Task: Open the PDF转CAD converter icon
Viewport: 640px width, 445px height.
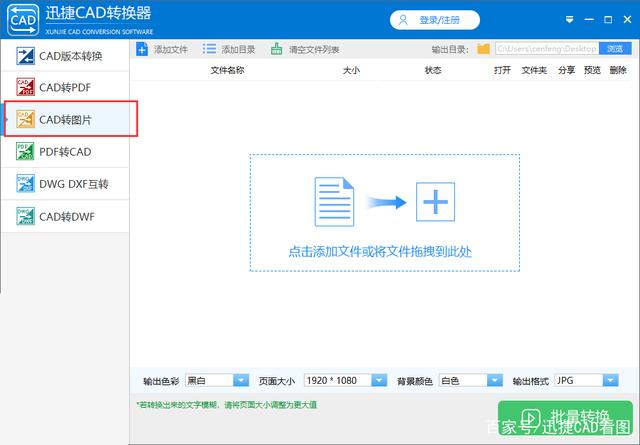Action: tap(25, 151)
